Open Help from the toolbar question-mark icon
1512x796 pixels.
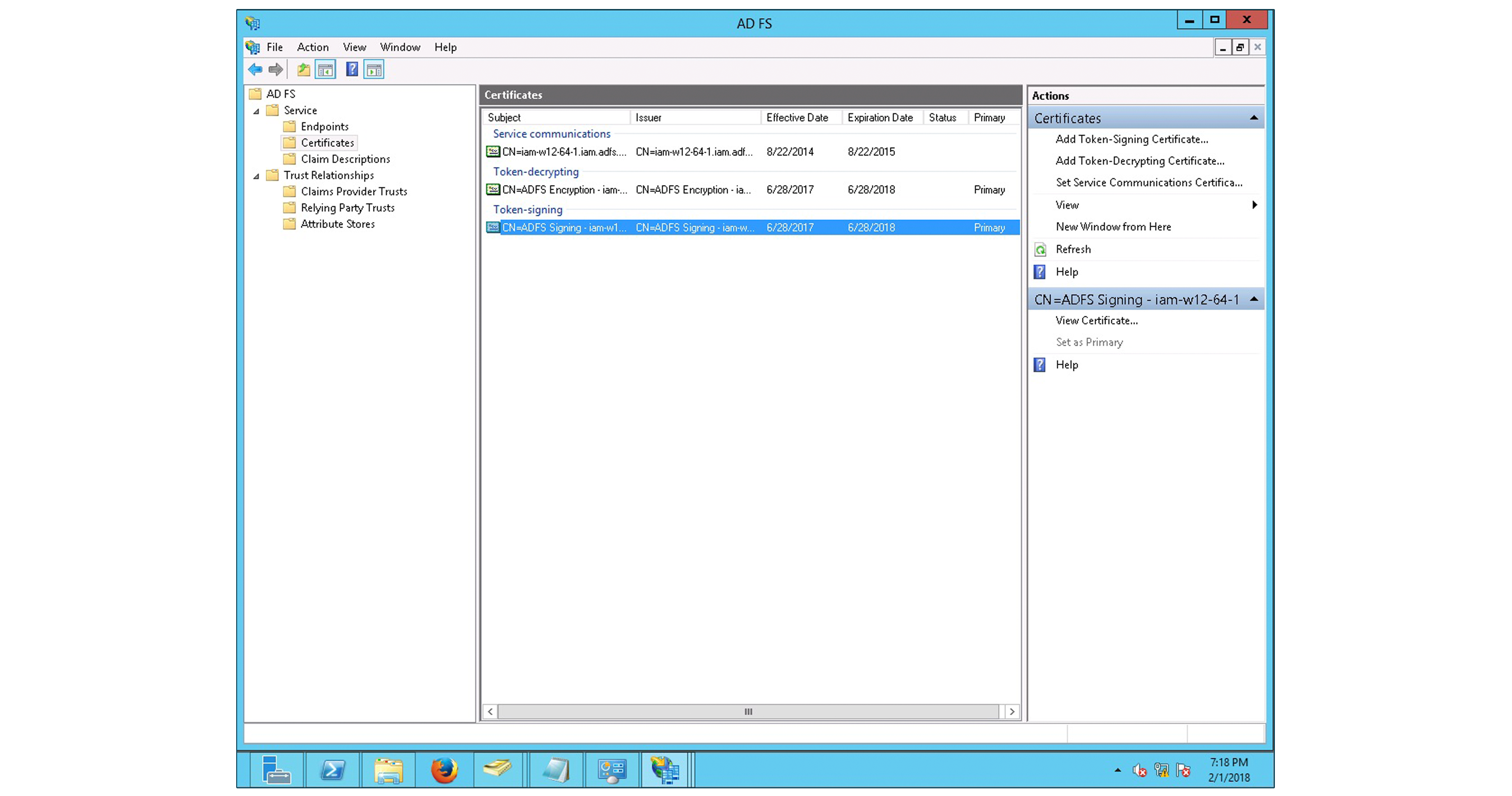pyautogui.click(x=352, y=70)
